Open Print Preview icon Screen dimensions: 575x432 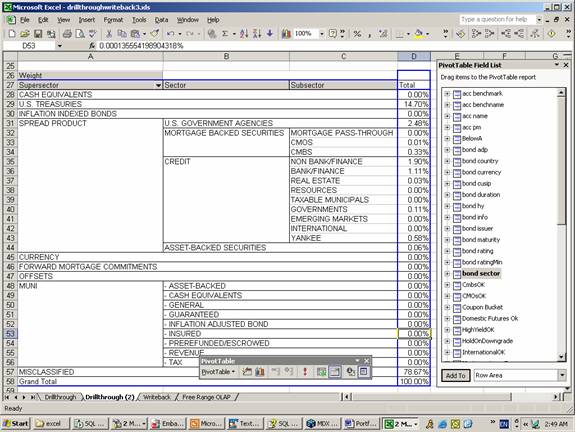click(x=80, y=34)
